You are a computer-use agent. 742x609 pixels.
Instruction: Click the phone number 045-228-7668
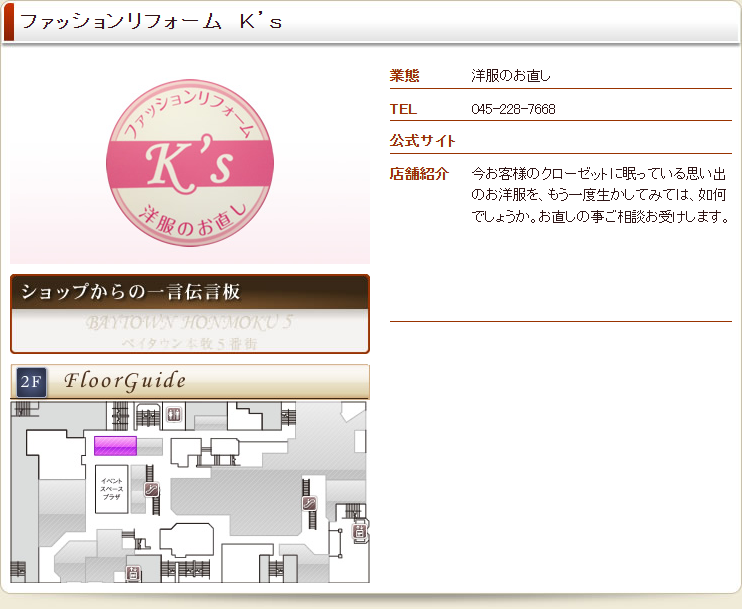pyautogui.click(x=513, y=109)
